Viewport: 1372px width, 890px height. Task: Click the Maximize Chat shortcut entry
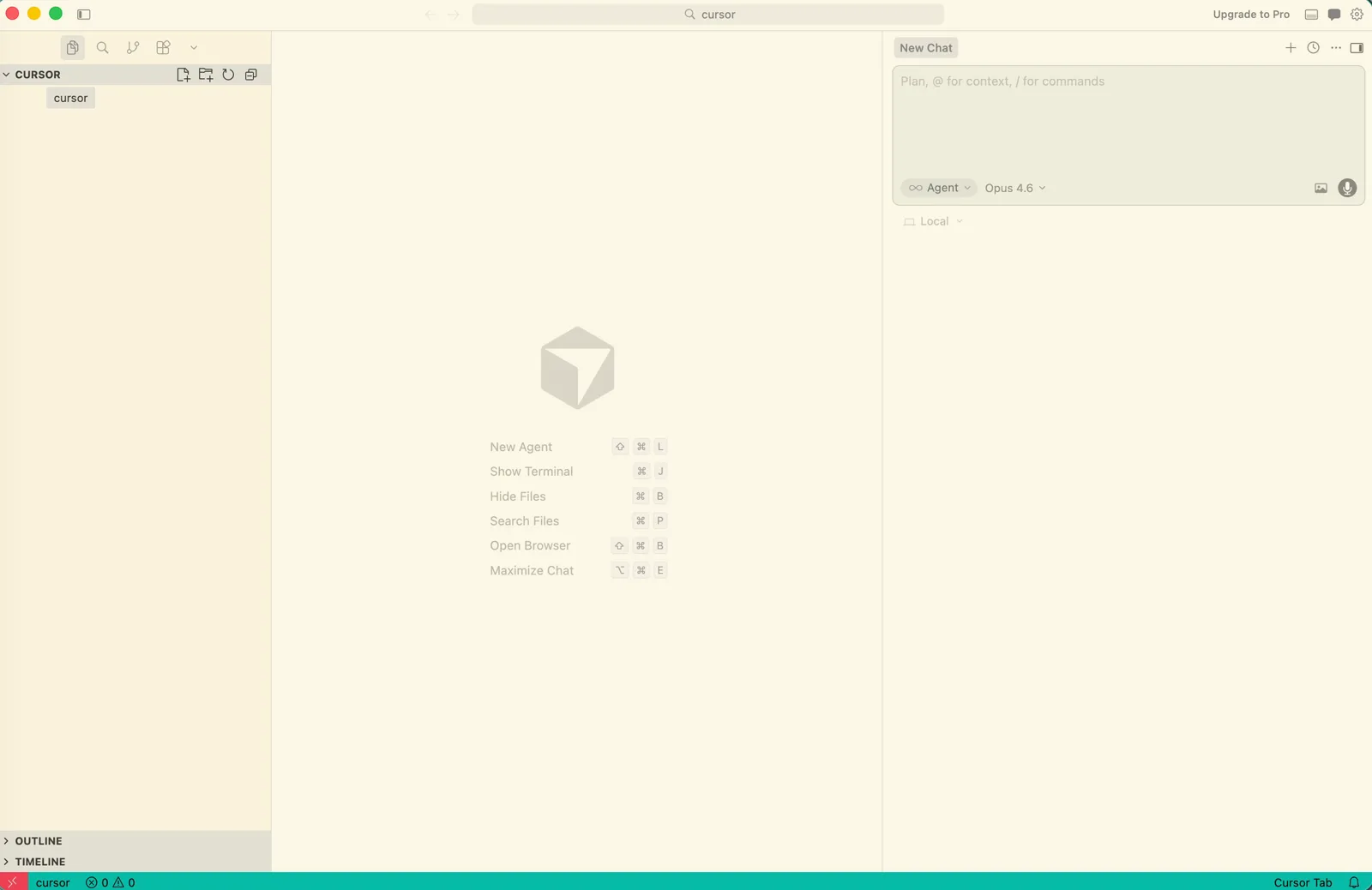(578, 571)
